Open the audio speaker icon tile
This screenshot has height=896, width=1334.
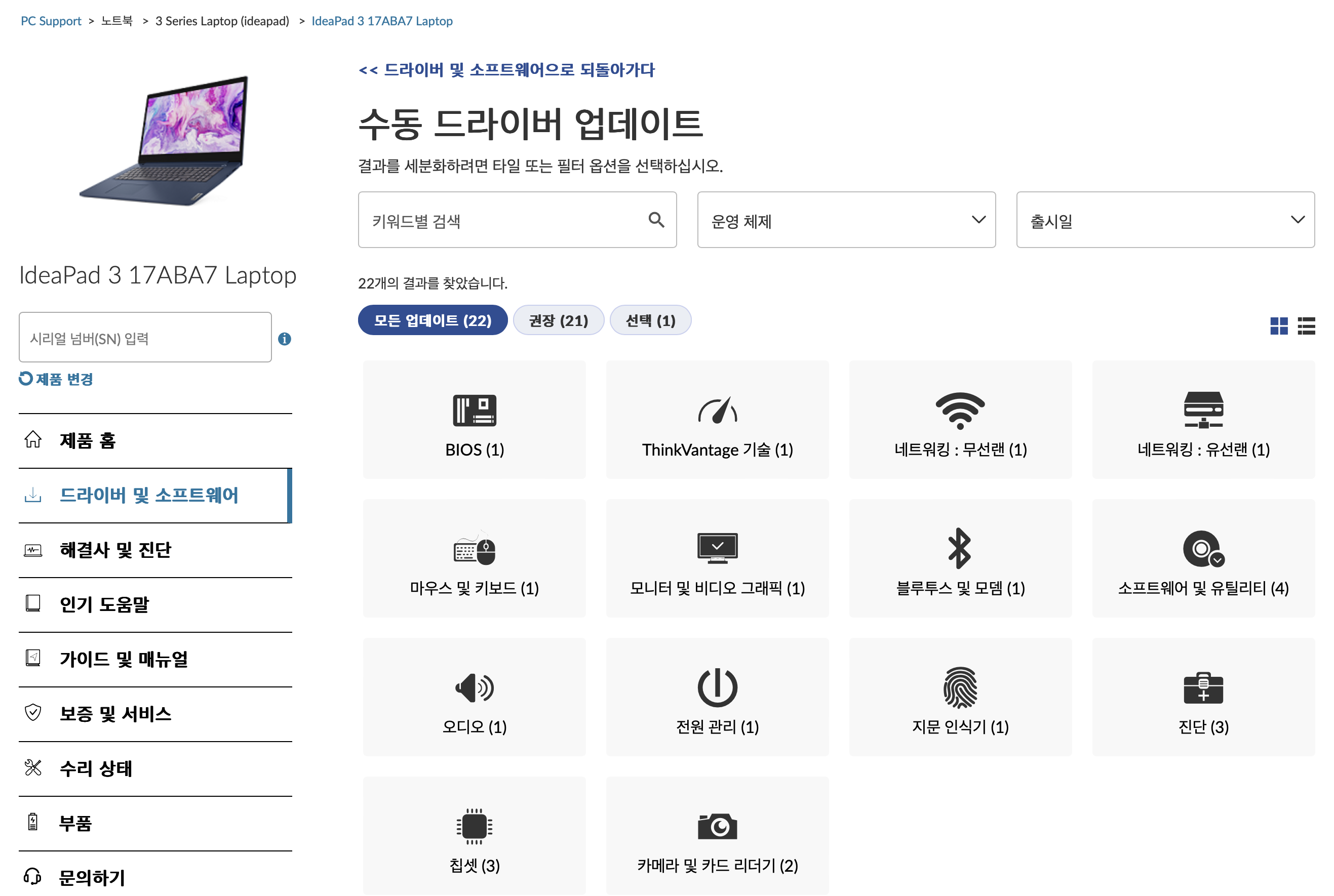[474, 687]
